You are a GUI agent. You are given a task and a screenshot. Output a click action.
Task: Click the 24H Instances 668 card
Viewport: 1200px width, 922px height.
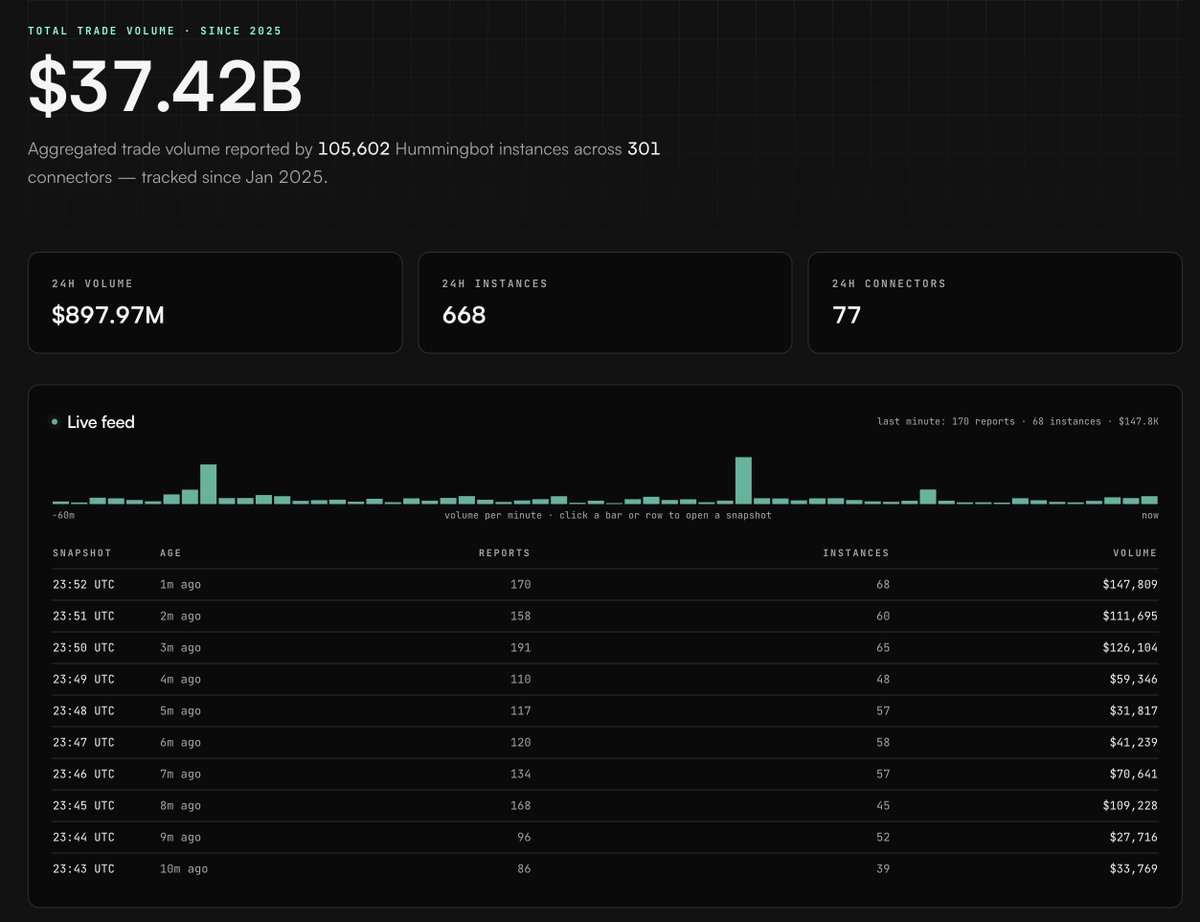pos(605,303)
